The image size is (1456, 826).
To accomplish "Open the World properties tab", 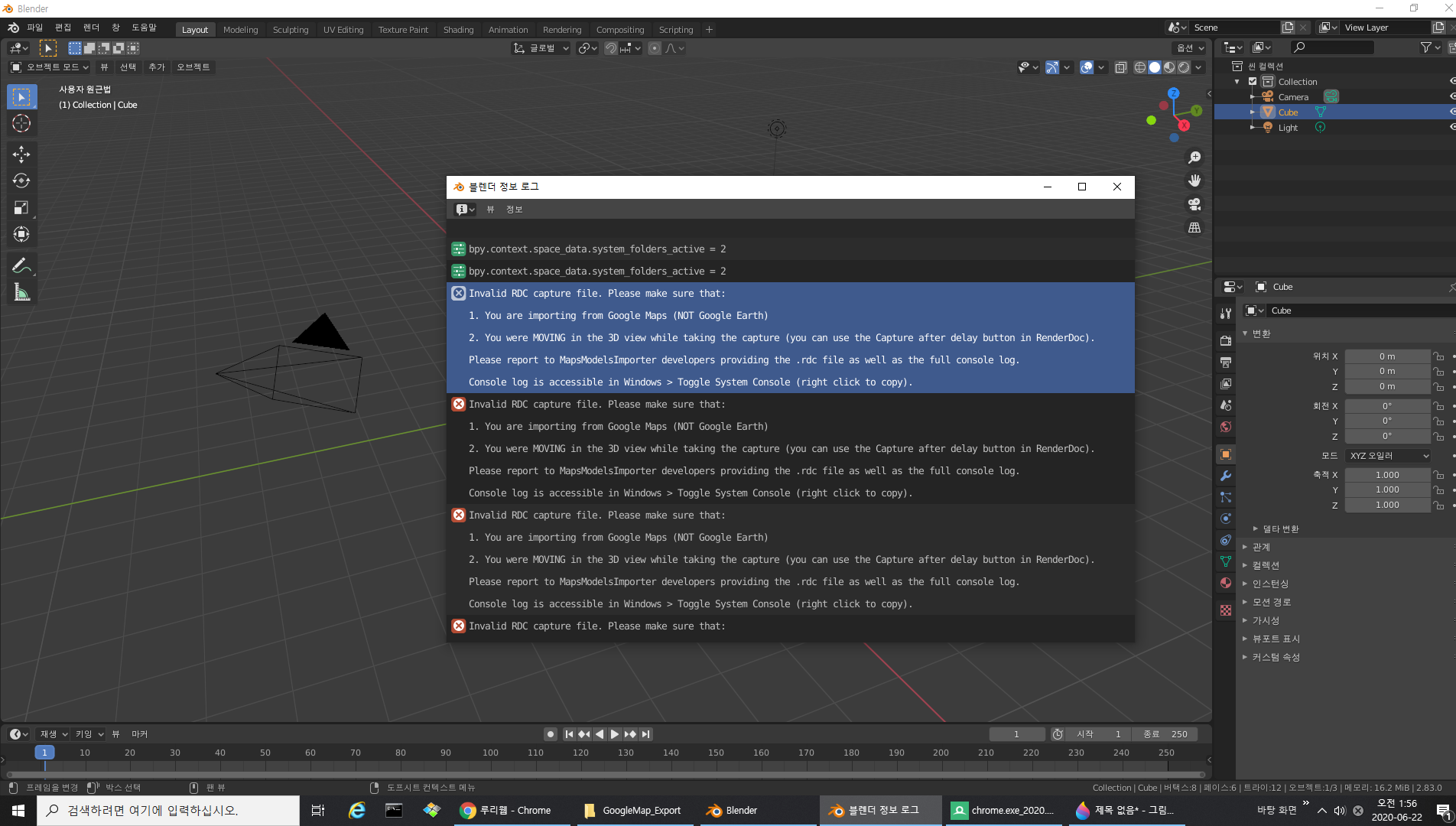I will tap(1226, 427).
